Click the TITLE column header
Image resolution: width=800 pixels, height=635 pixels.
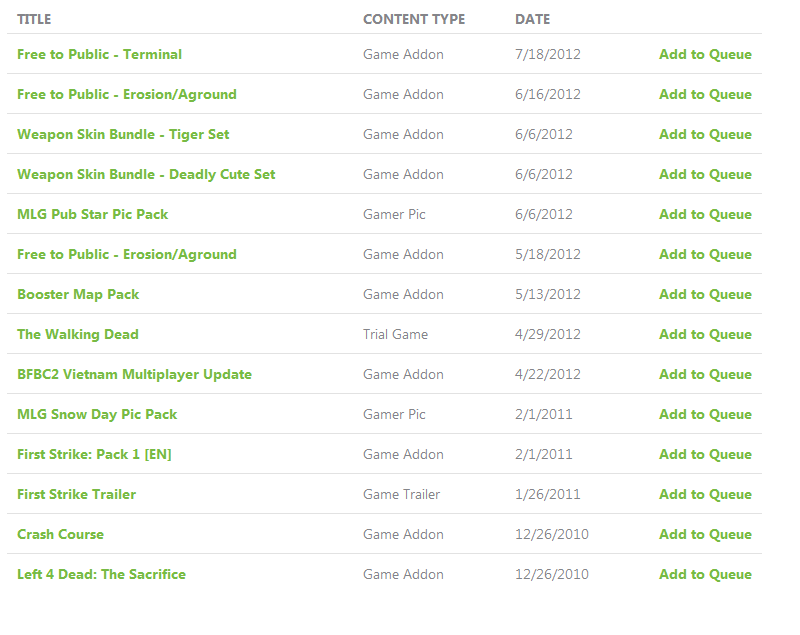pyautogui.click(x=34, y=19)
